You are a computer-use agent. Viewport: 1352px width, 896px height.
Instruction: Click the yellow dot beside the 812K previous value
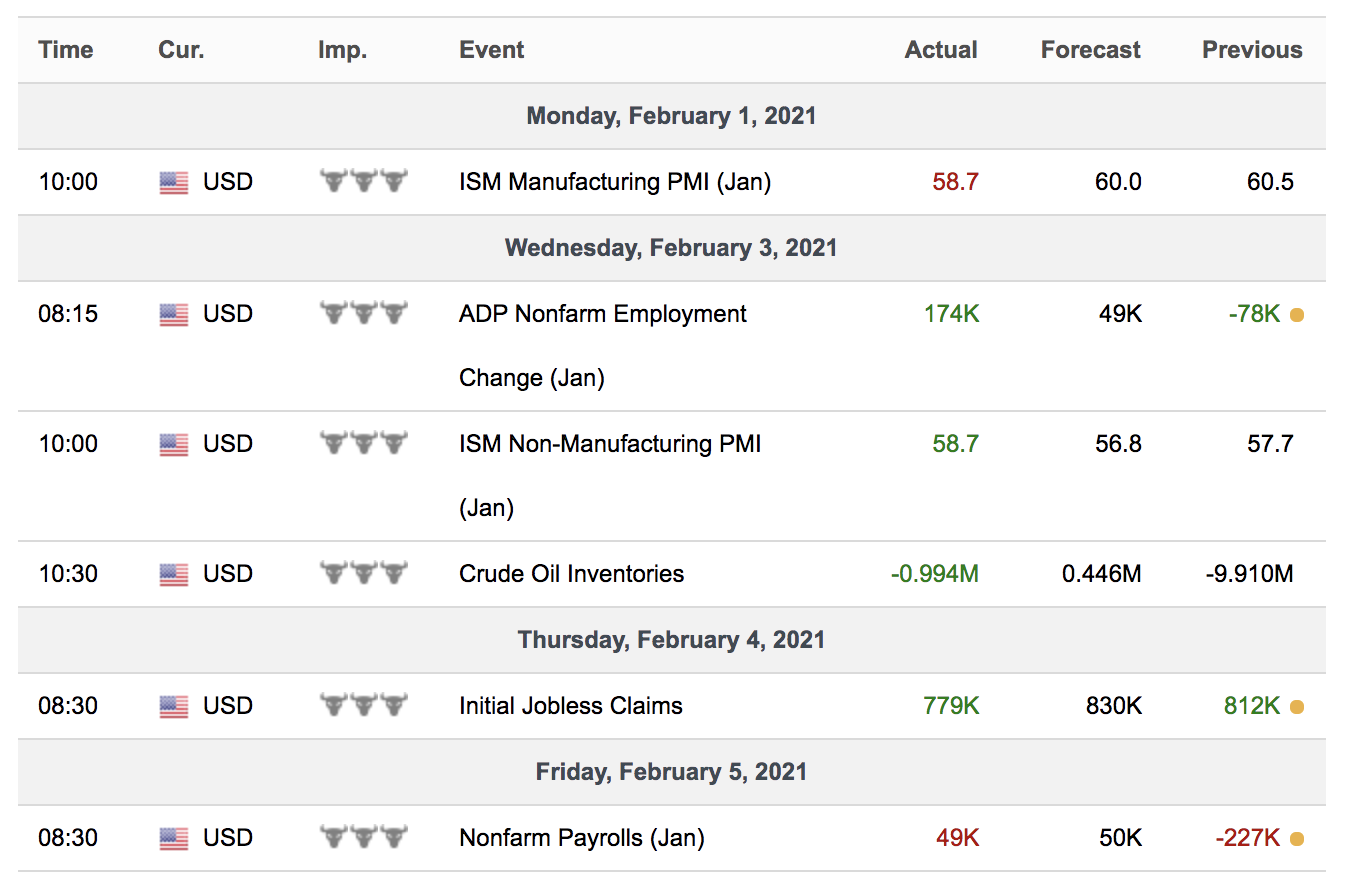[x=1296, y=706]
